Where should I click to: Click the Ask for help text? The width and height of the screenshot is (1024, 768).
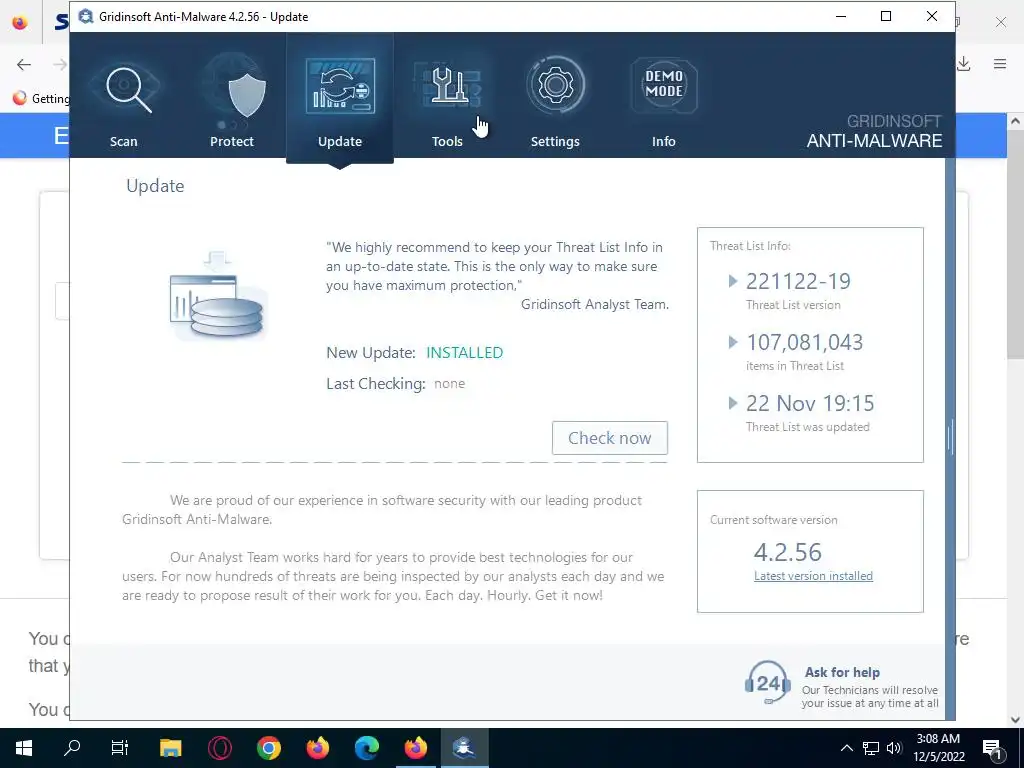click(842, 672)
